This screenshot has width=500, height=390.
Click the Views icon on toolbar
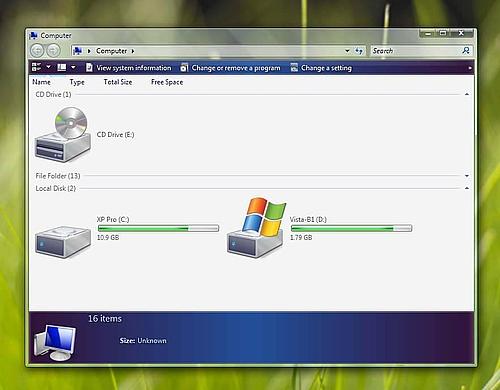[62, 67]
